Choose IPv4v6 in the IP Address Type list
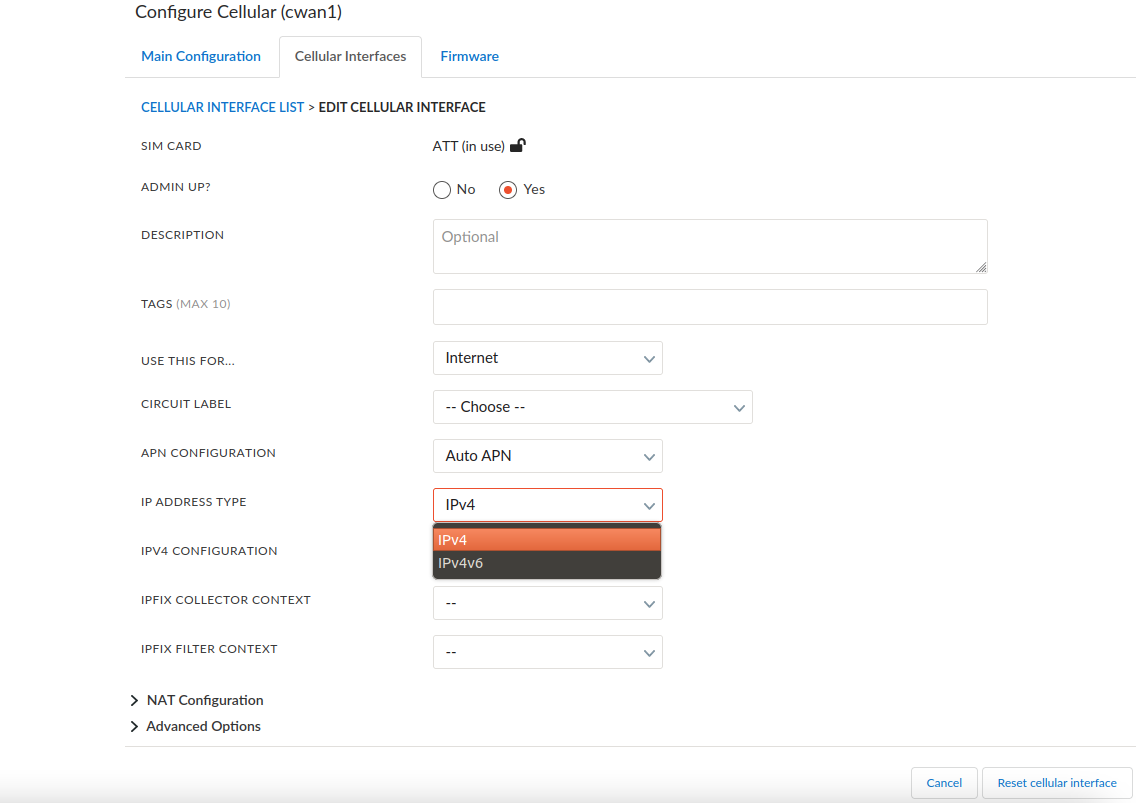This screenshot has height=803, width=1136. pos(547,562)
